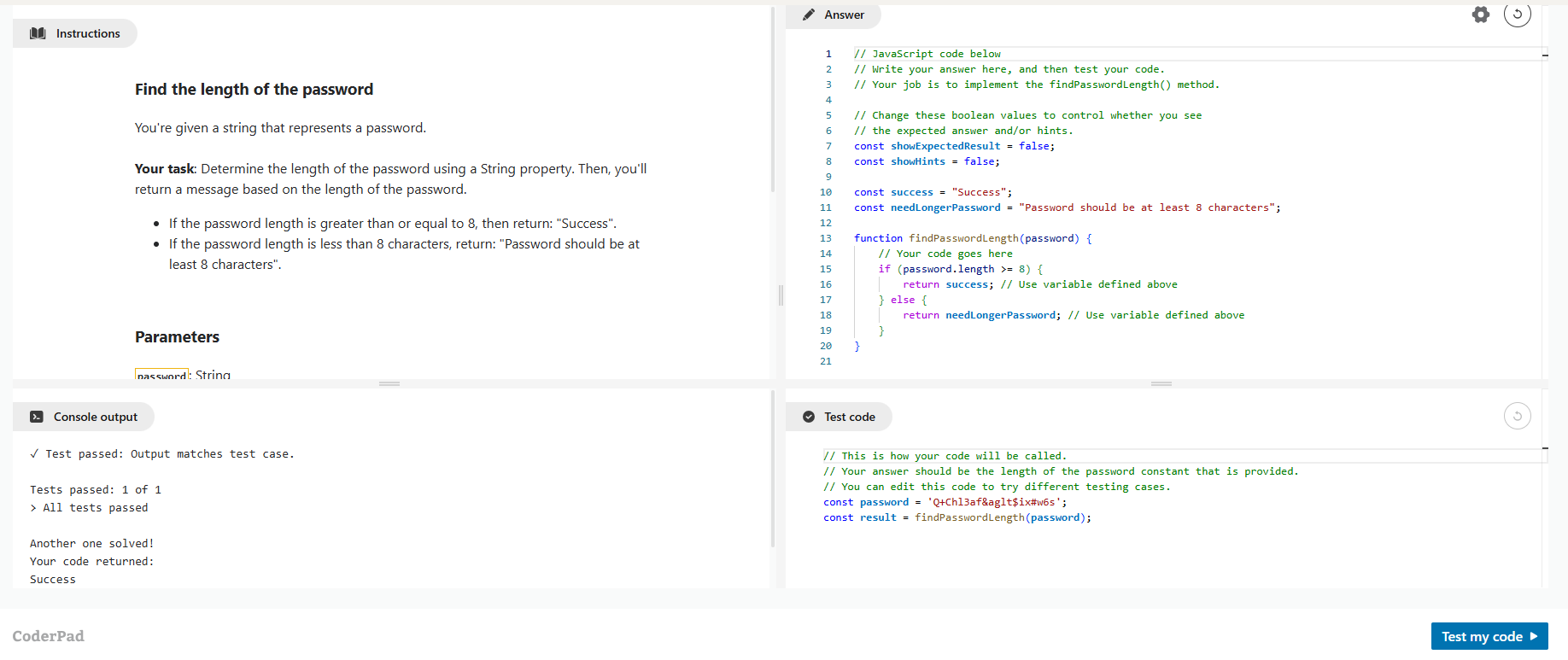Click the Console output terminal icon
The width and height of the screenshot is (1568, 660).
(37, 417)
